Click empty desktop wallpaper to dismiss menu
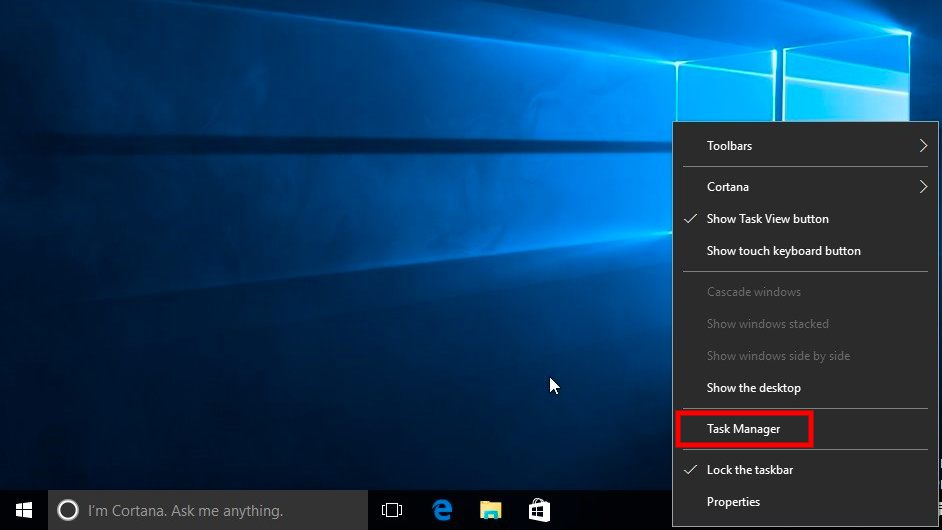The width and height of the screenshot is (942, 530). pyautogui.click(x=300, y=250)
